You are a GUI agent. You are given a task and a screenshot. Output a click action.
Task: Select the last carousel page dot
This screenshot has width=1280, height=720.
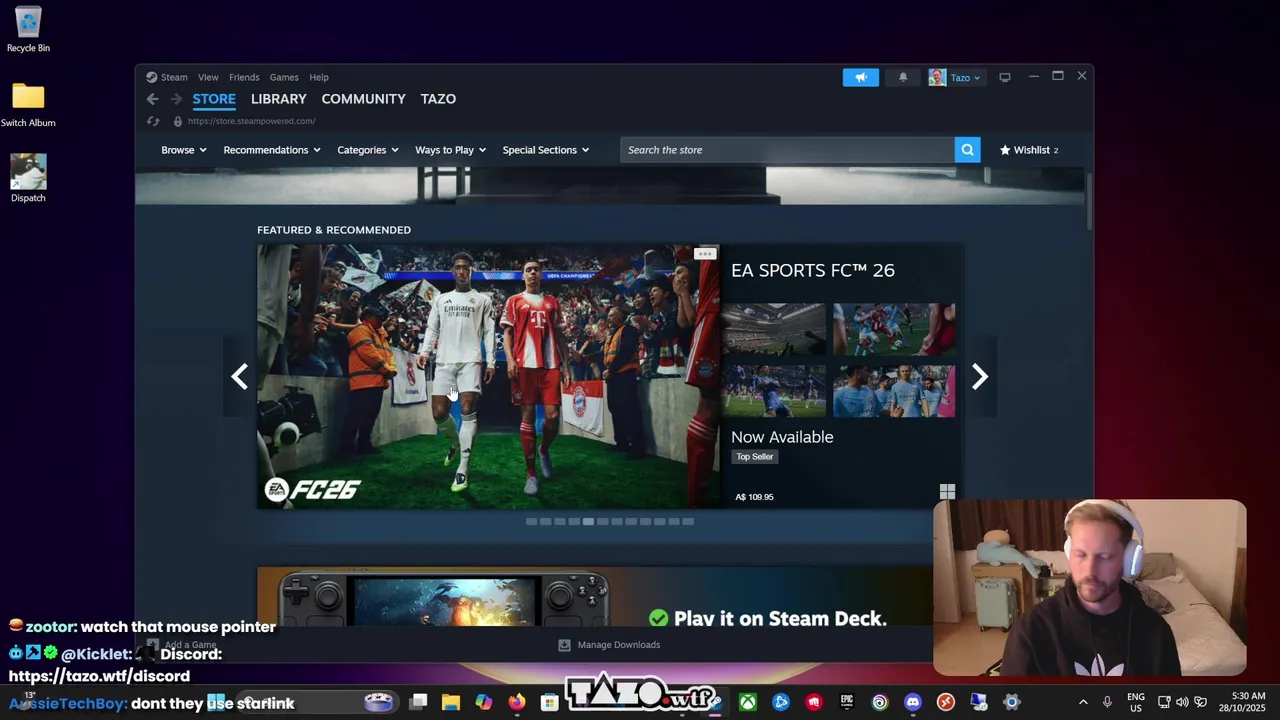(x=688, y=521)
